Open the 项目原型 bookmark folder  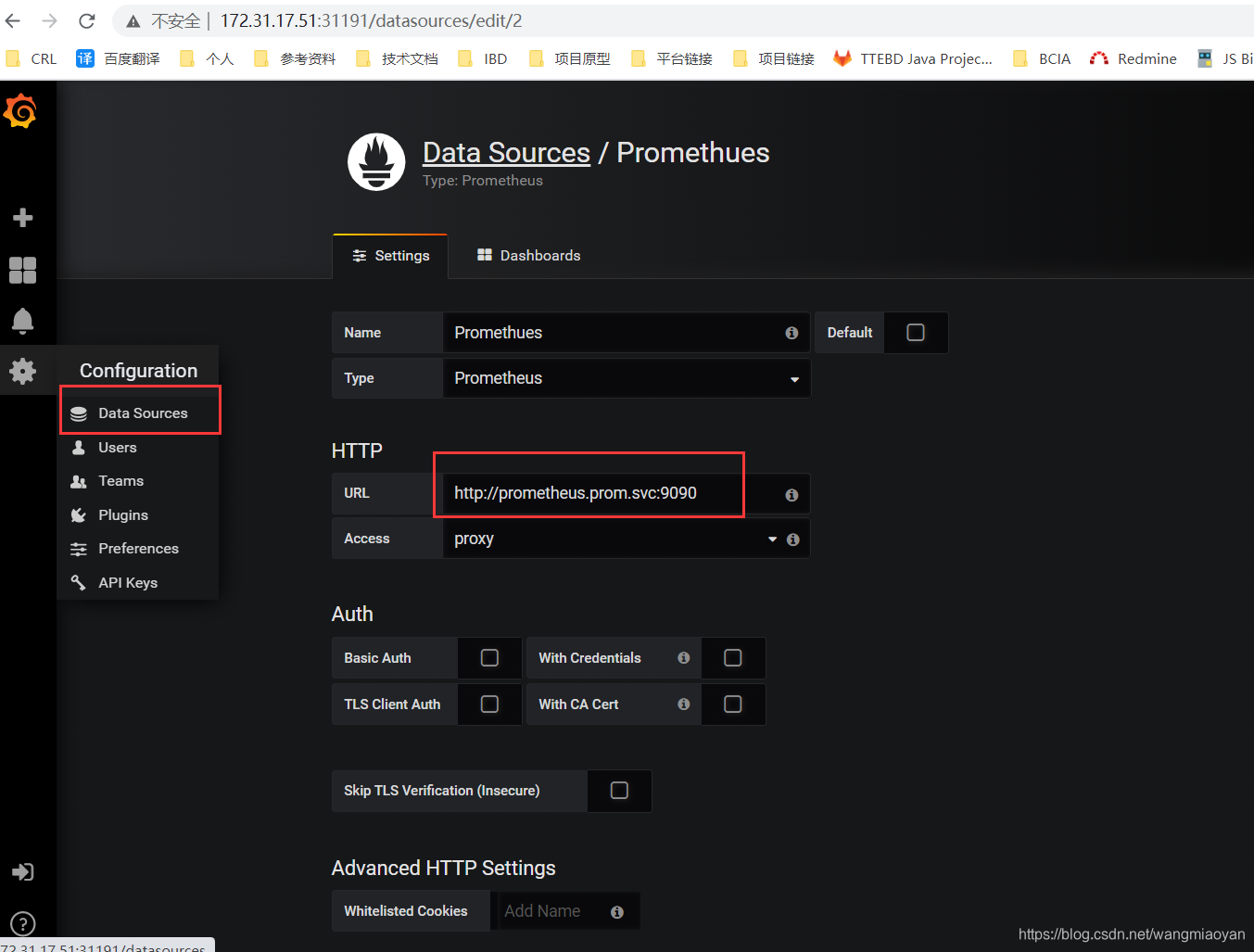point(569,58)
